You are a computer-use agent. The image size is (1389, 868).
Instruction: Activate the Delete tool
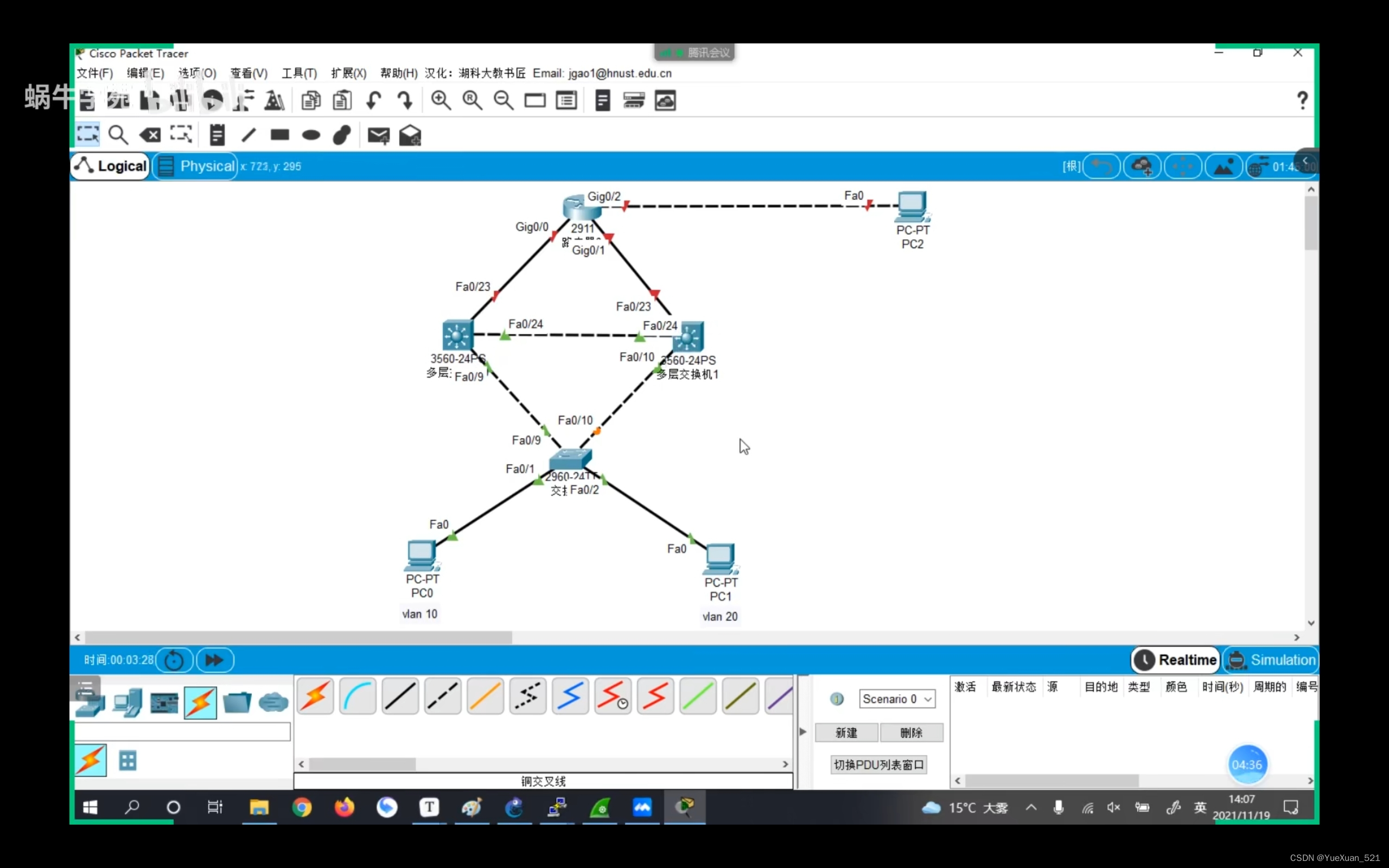[x=150, y=135]
